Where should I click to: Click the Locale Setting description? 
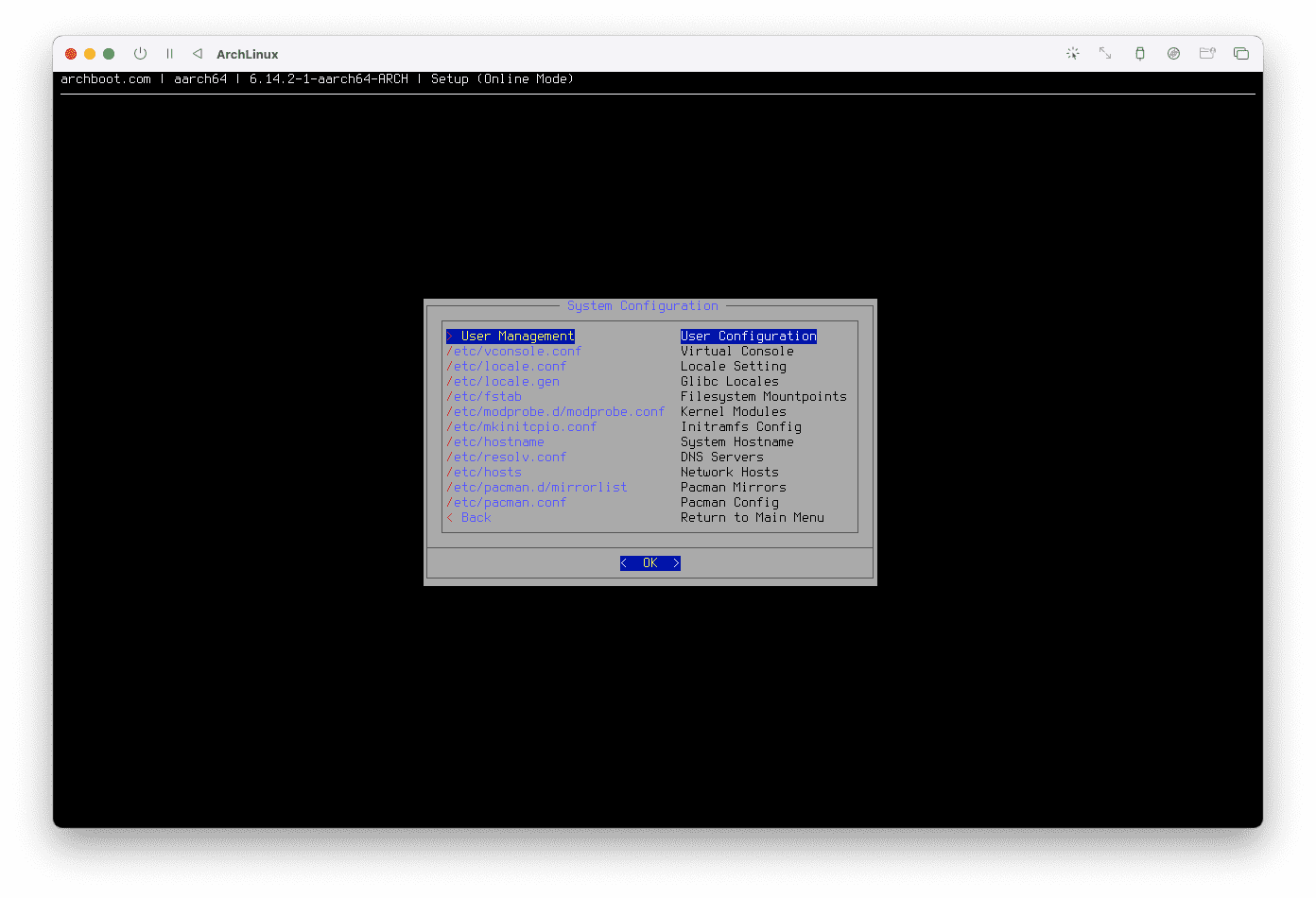click(734, 367)
